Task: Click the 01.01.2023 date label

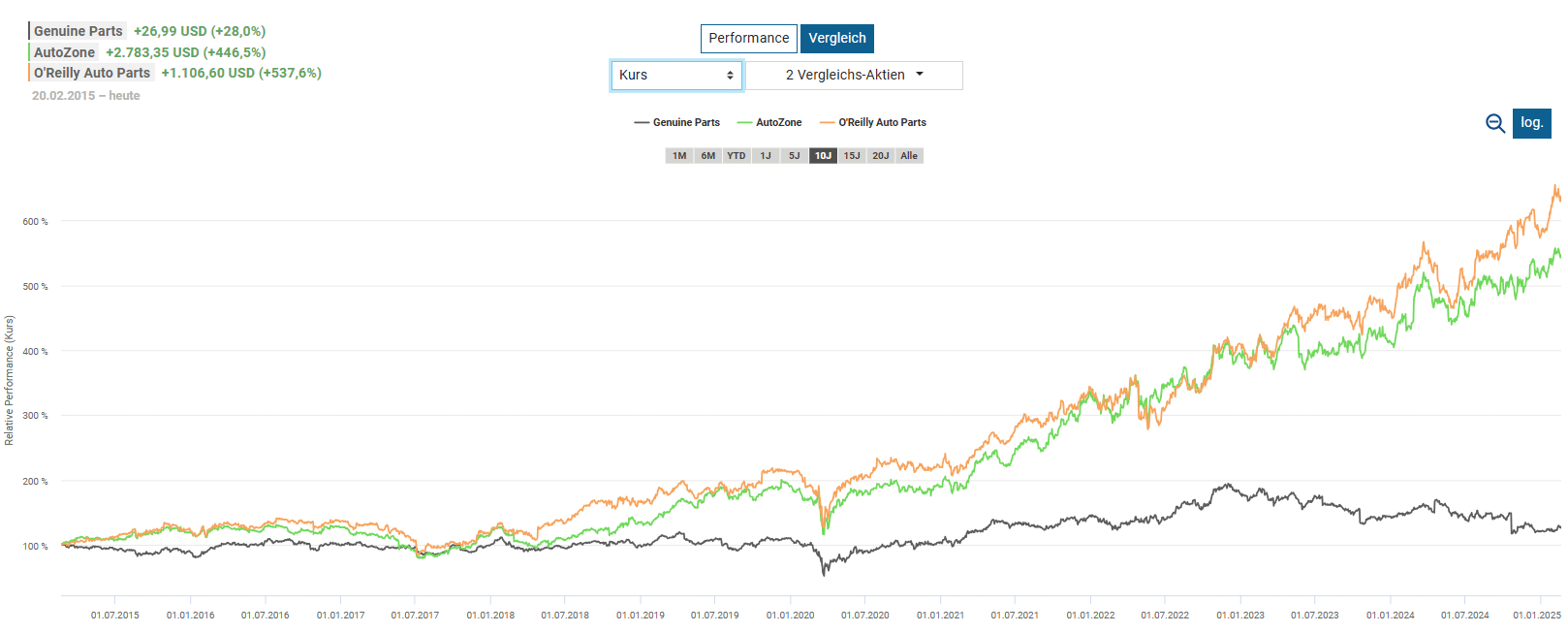Action: pos(1240,616)
